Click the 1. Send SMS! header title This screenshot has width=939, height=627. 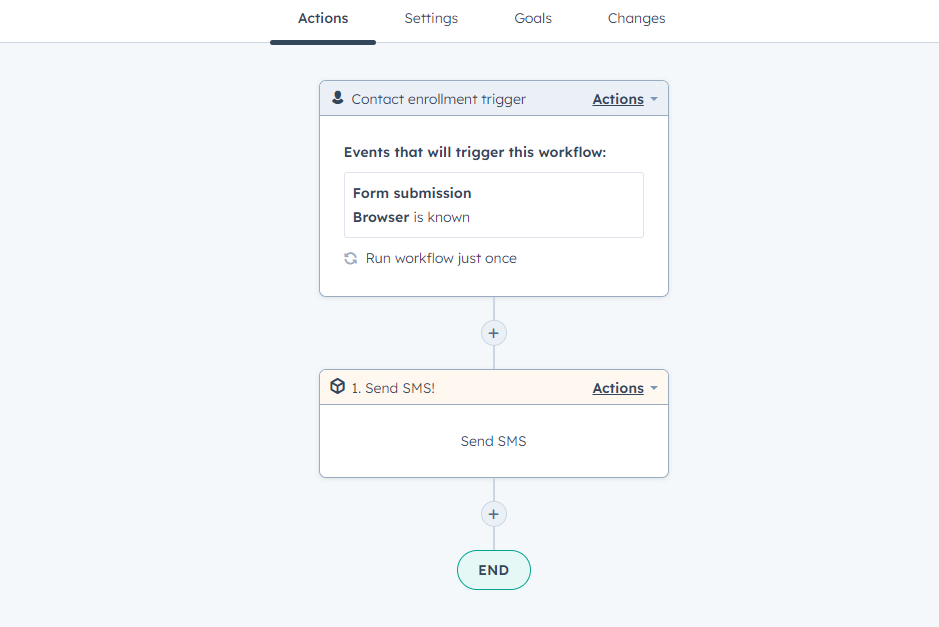(393, 388)
